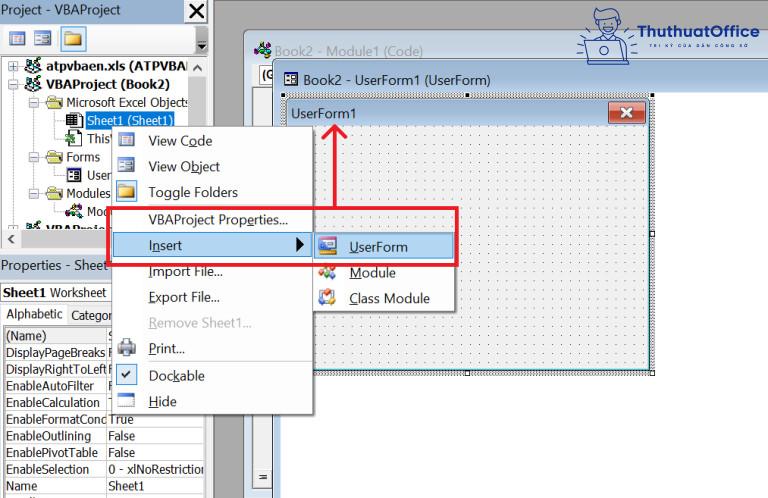Viewport: 768px width, 498px height.
Task: Expand the atpvbaen.xls project node
Action: [x=13, y=66]
